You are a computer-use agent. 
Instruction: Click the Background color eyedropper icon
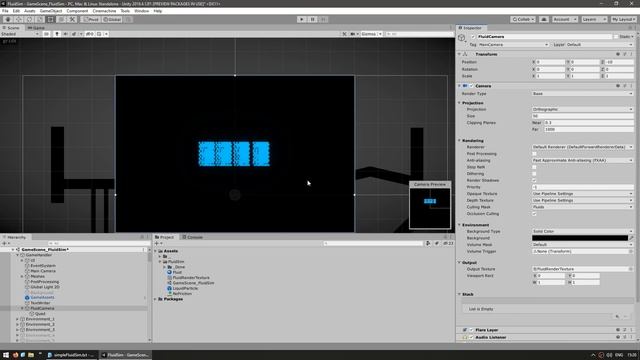click(x=631, y=238)
